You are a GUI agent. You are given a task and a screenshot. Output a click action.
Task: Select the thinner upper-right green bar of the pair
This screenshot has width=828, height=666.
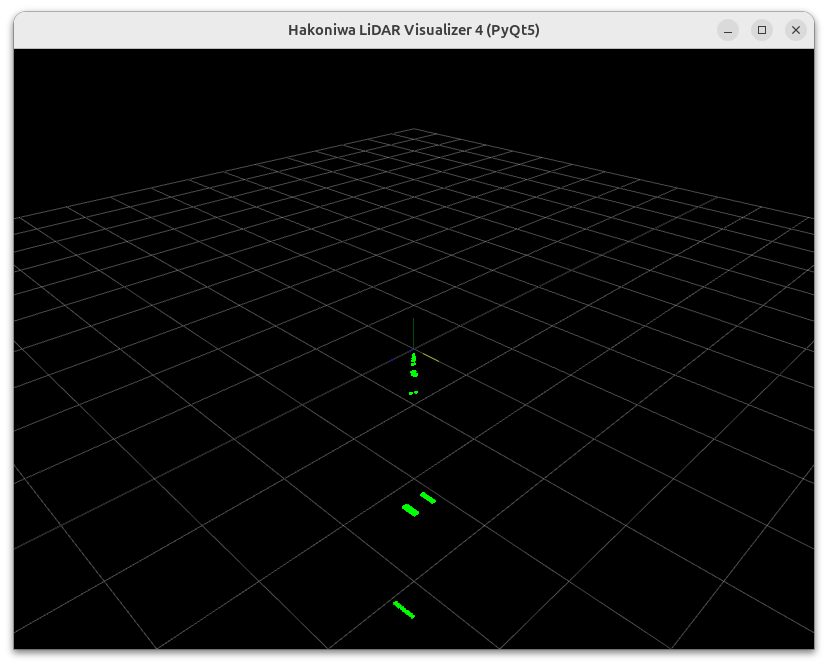pos(428,498)
